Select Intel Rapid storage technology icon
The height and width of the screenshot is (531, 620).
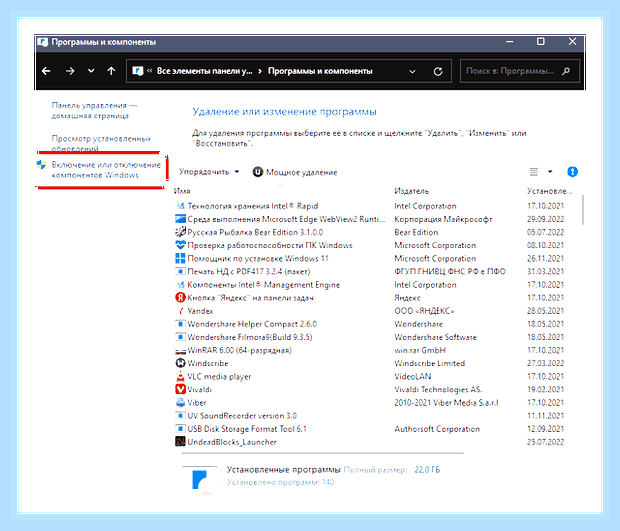(180, 206)
